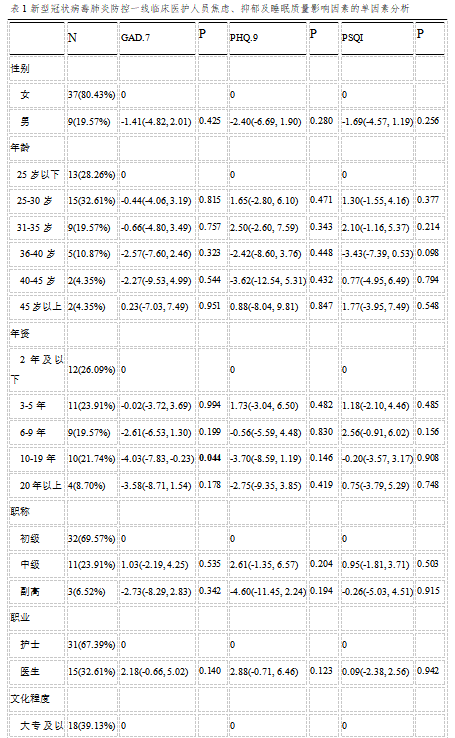Select the 文化程度 section label
This screenshot has width=455, height=738.
pyautogui.click(x=30, y=699)
